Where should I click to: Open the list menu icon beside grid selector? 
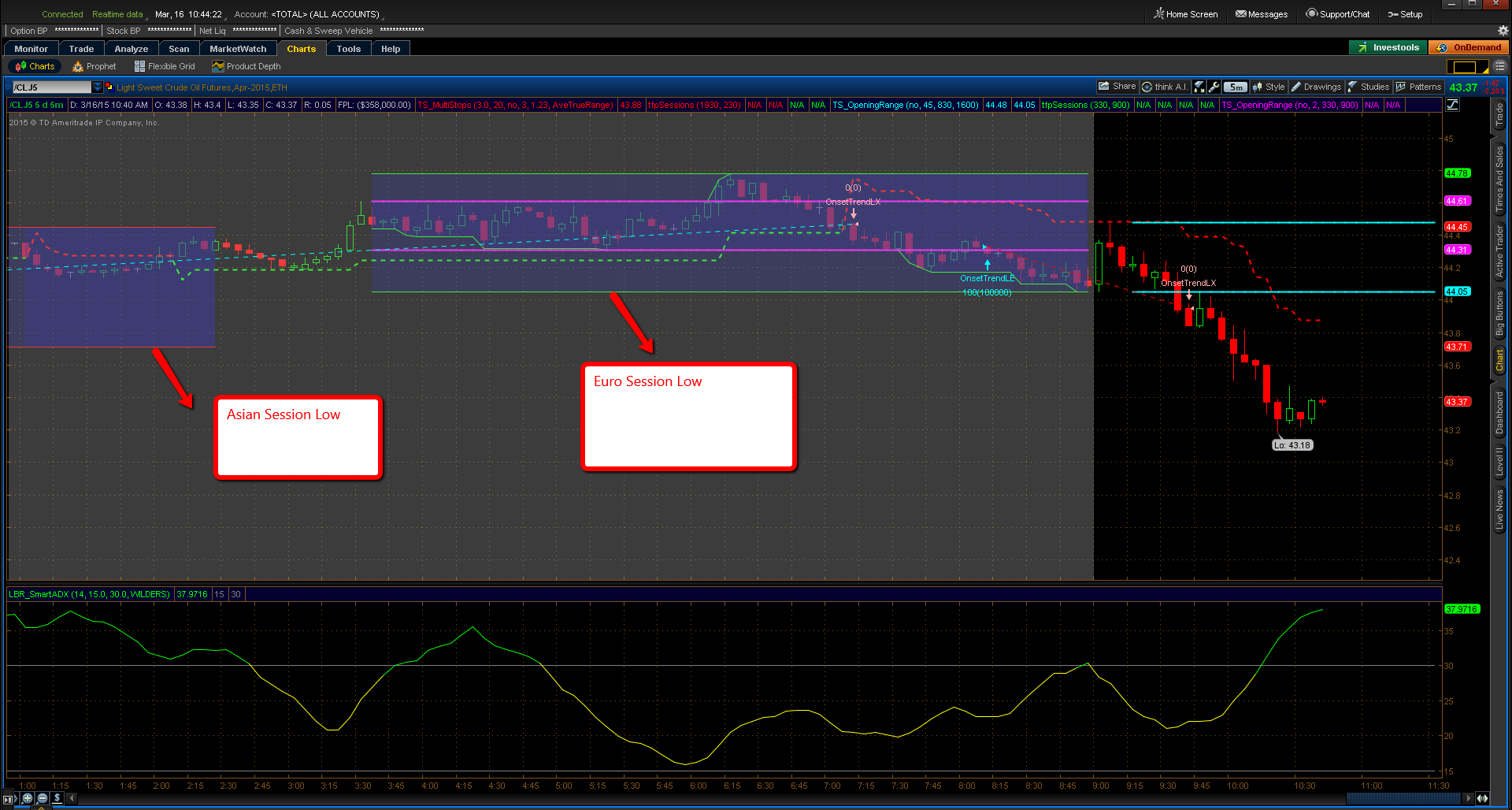(x=1500, y=67)
